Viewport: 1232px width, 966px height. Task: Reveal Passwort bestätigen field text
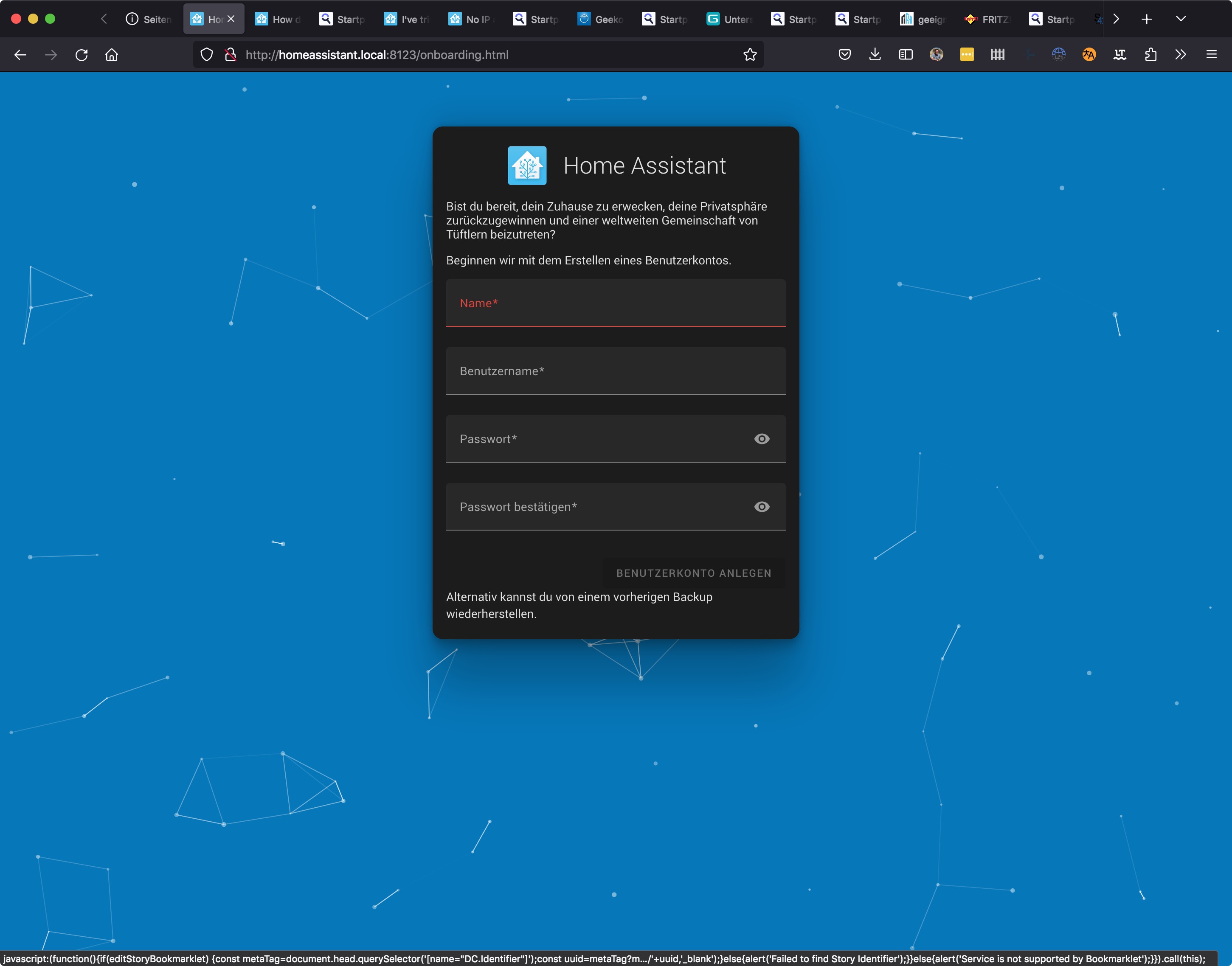pyautogui.click(x=761, y=507)
